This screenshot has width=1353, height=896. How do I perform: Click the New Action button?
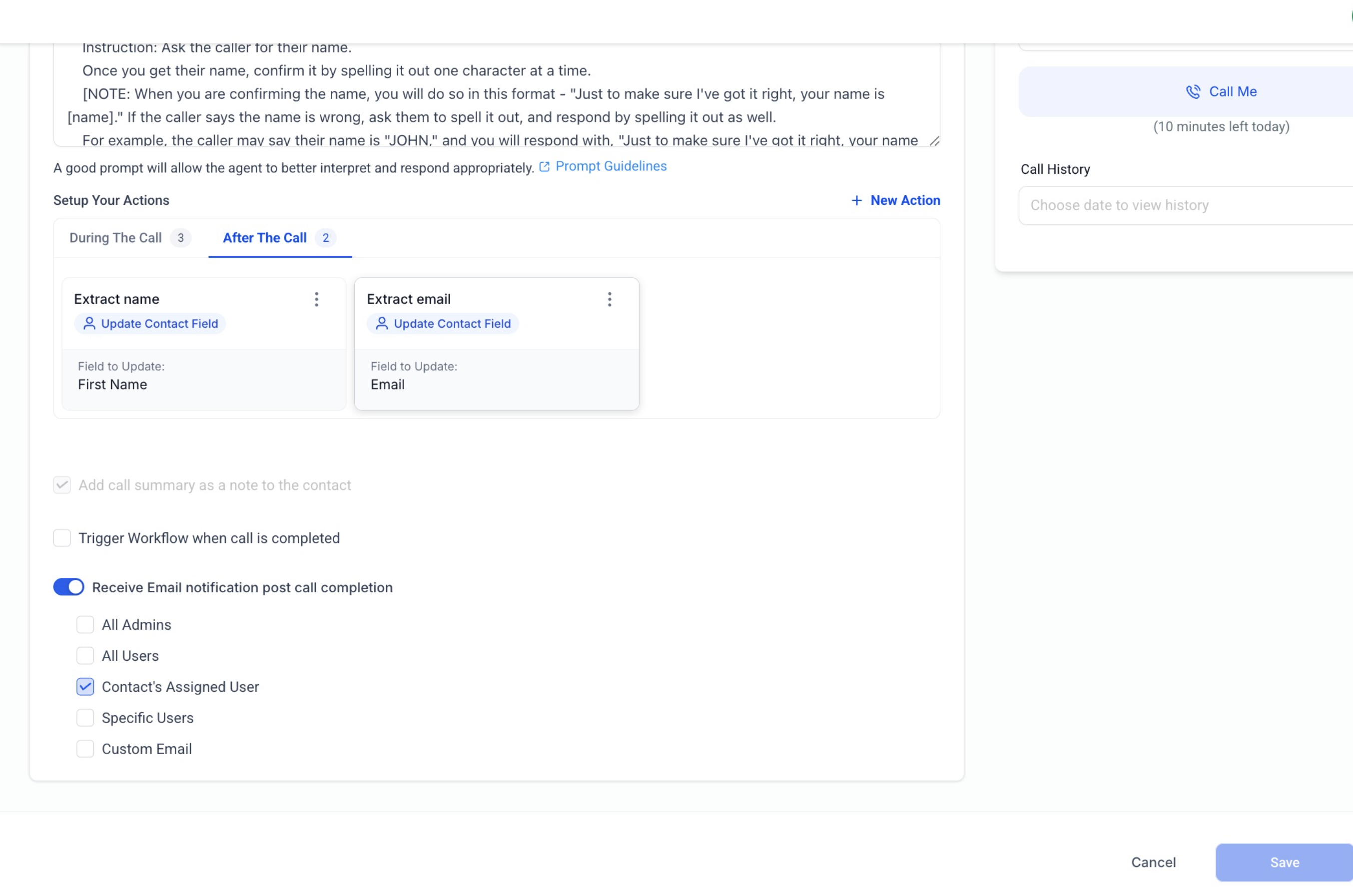tap(895, 201)
